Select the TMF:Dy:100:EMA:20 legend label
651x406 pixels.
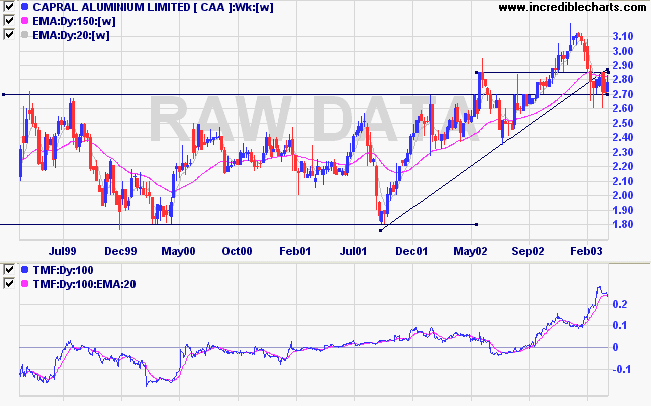tap(84, 284)
